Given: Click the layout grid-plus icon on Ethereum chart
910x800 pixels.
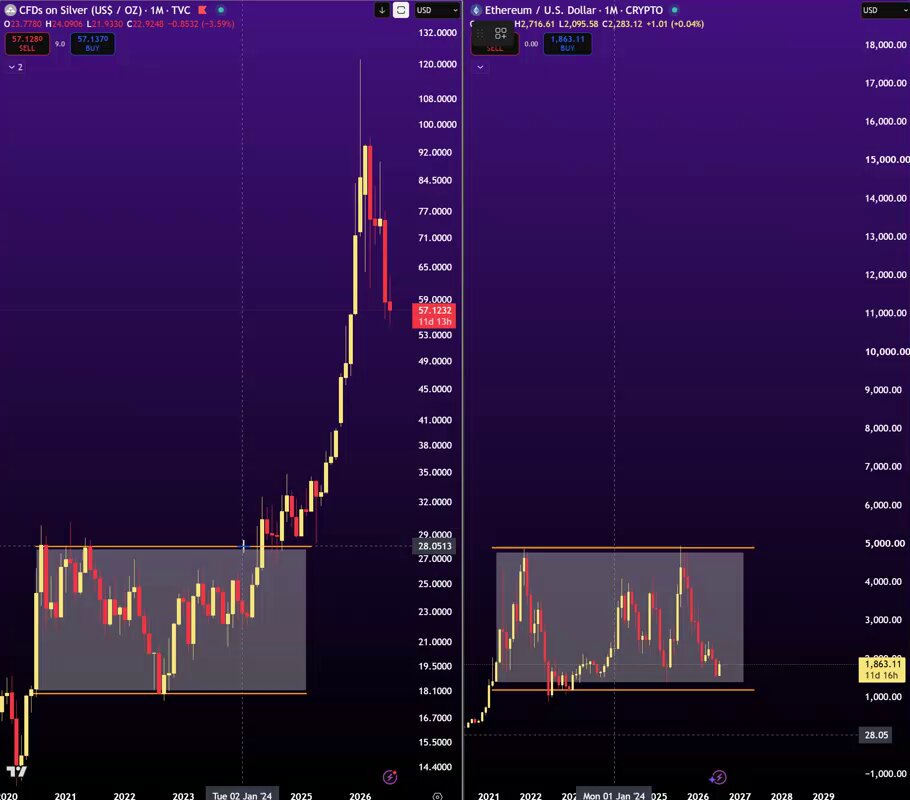Looking at the screenshot, I should [x=501, y=33].
